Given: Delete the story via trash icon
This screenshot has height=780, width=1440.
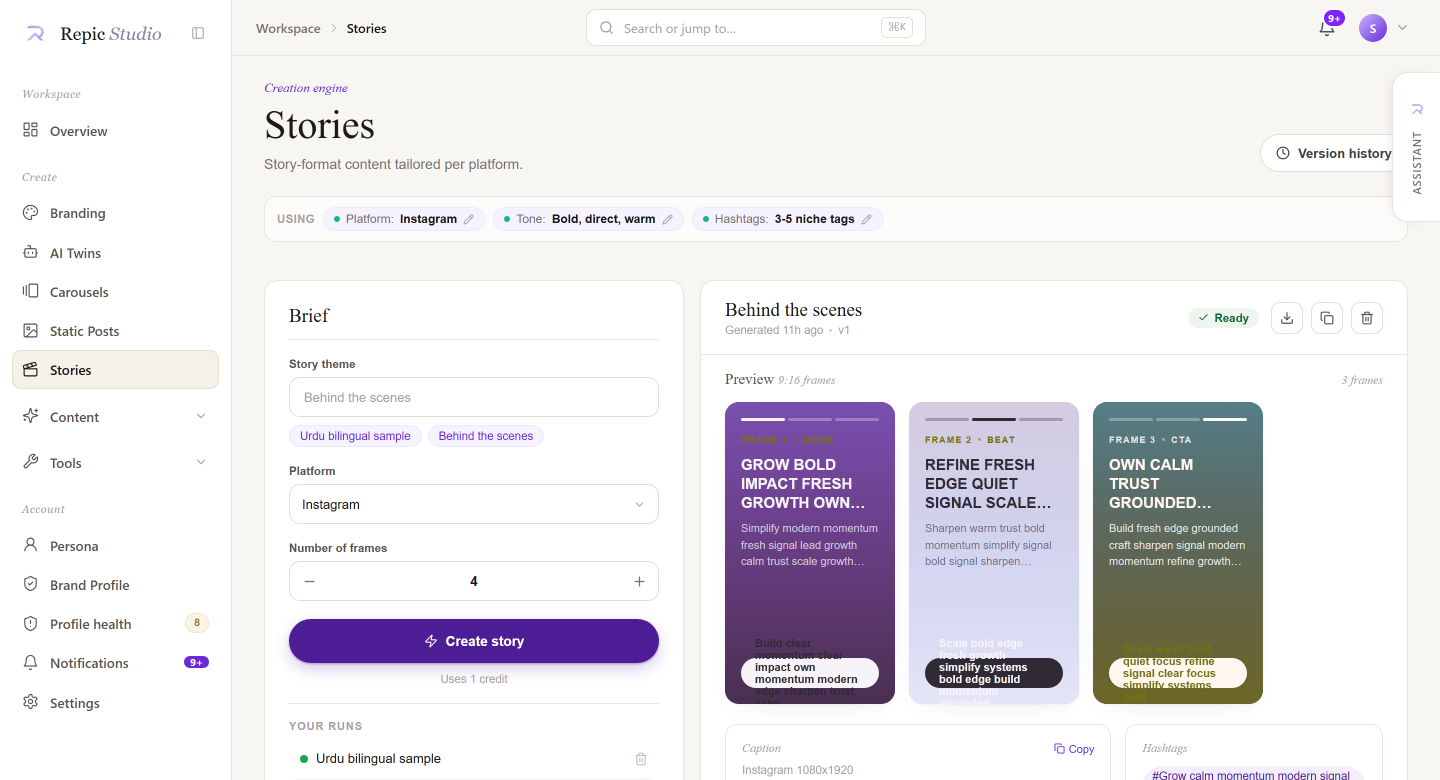Looking at the screenshot, I should 1367,318.
